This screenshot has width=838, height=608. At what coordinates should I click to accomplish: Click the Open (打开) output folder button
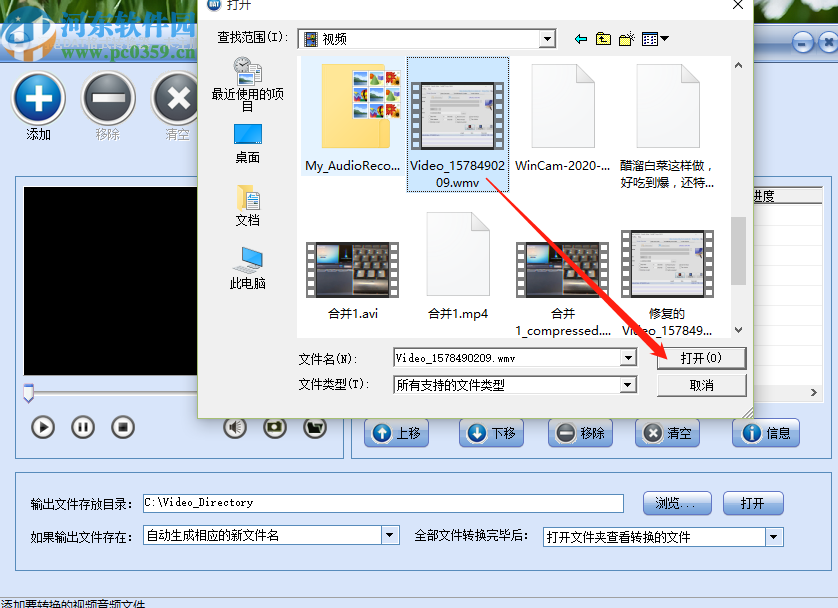click(753, 503)
